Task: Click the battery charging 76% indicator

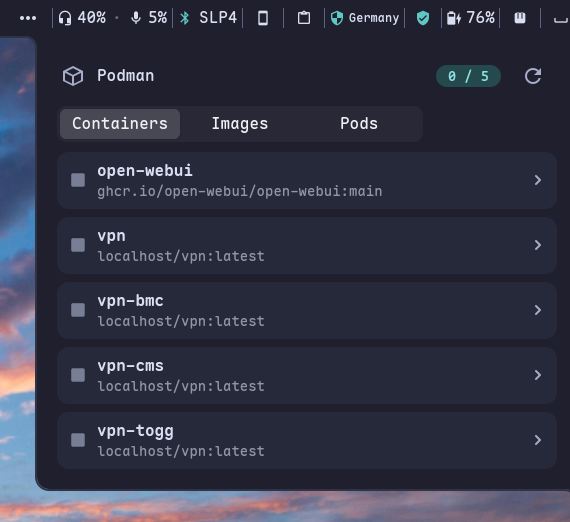Action: coord(470,17)
